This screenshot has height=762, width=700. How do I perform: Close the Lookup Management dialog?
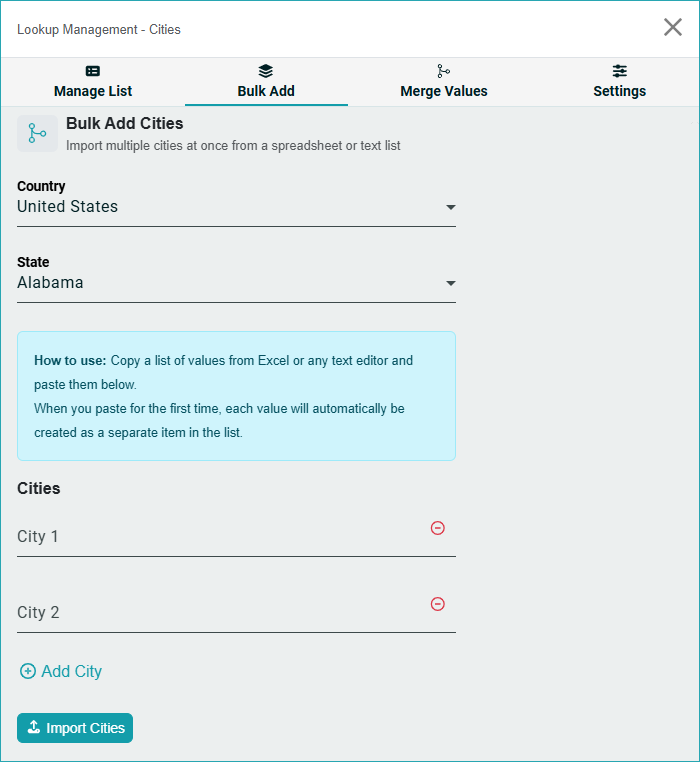(x=673, y=27)
